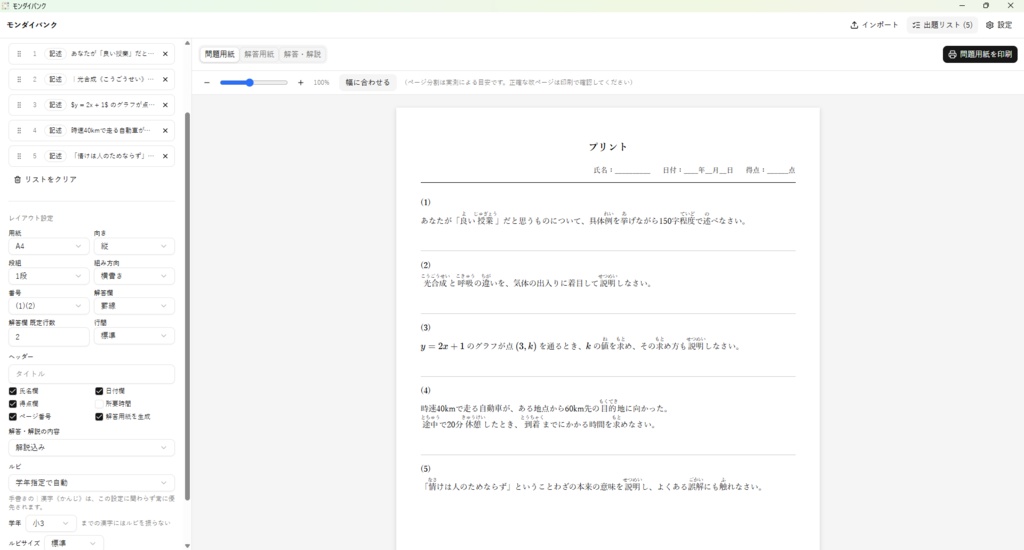Zoom in with the plus icon
1024x550 pixels.
(x=300, y=82)
